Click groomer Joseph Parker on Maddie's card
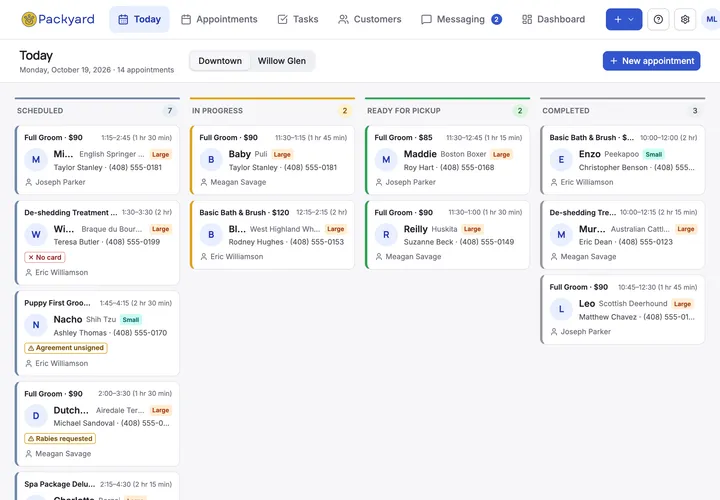720x500 pixels. (405, 182)
